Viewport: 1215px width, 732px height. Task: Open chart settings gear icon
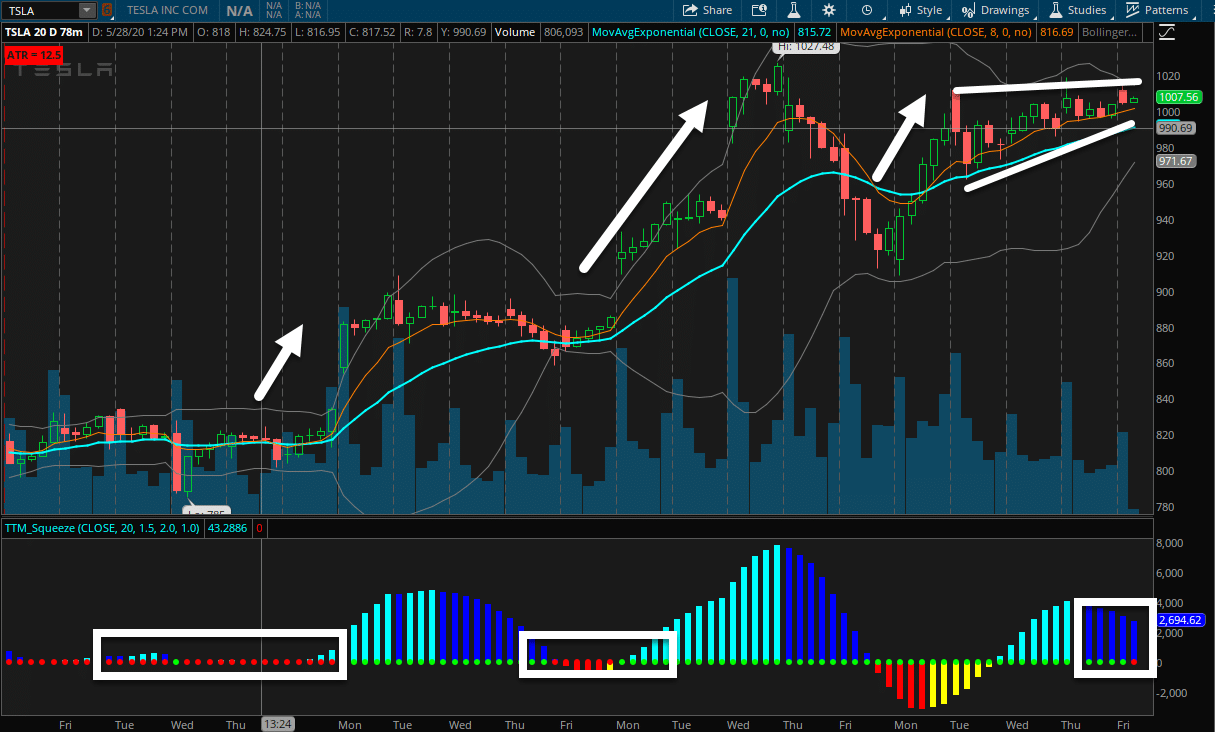point(829,10)
